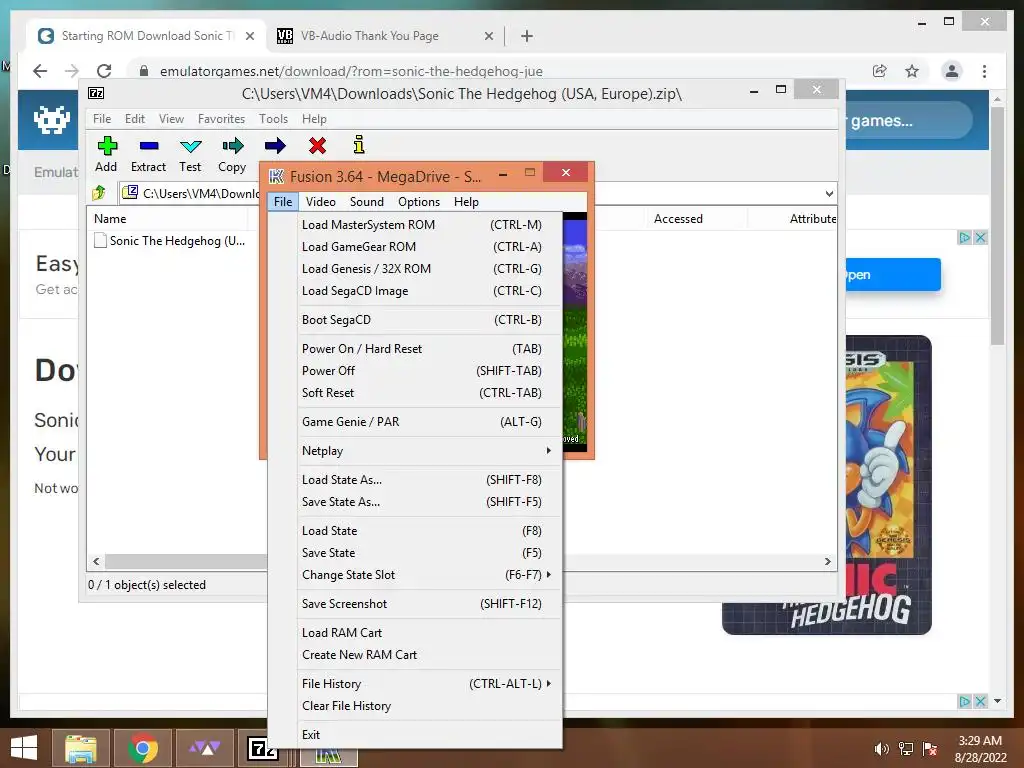The width and height of the screenshot is (1024, 768).
Task: Select the Sonic The Hedgehog file row
Action: (170, 241)
